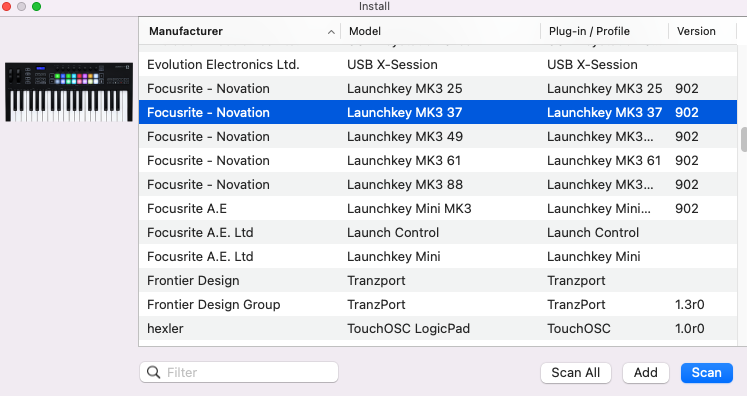The image size is (747, 396).
Task: Select the Launchkey Mini model cell
Action: click(394, 256)
